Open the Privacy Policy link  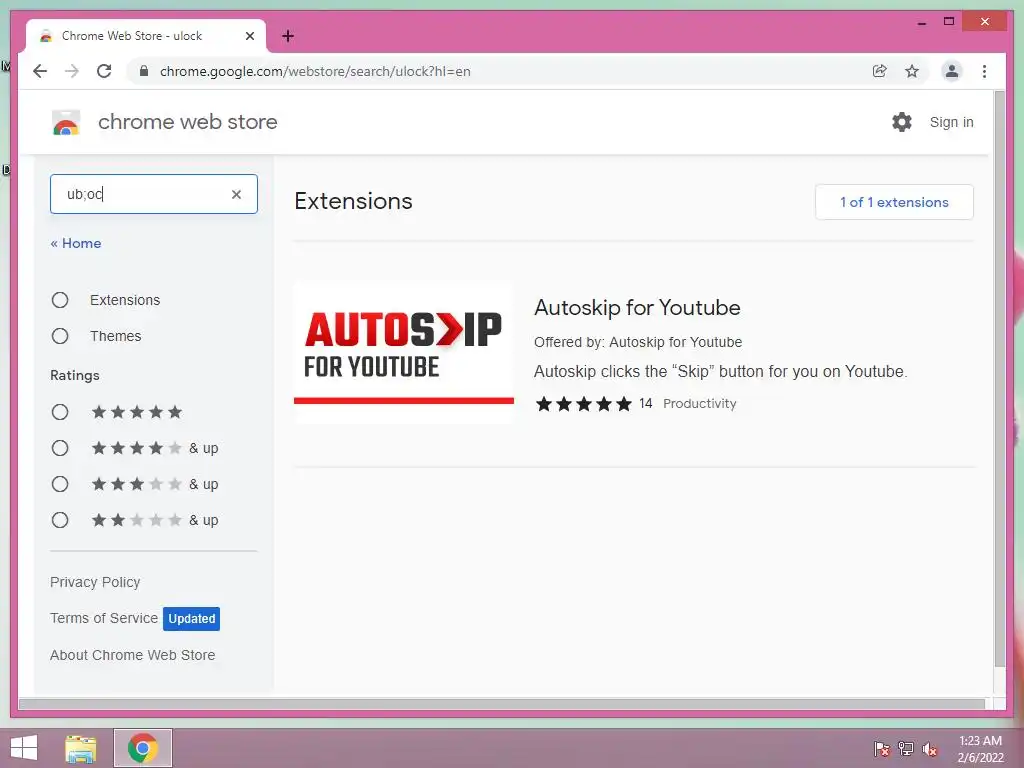pyautogui.click(x=95, y=582)
